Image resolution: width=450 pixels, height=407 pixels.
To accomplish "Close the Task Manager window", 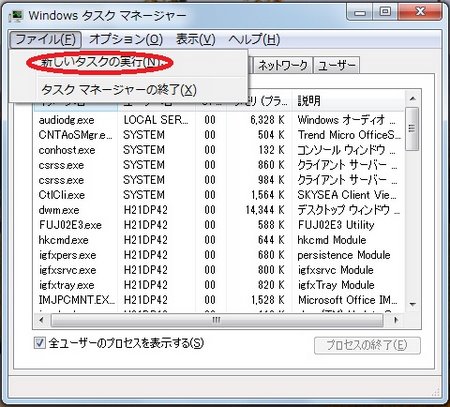I will (420, 13).
